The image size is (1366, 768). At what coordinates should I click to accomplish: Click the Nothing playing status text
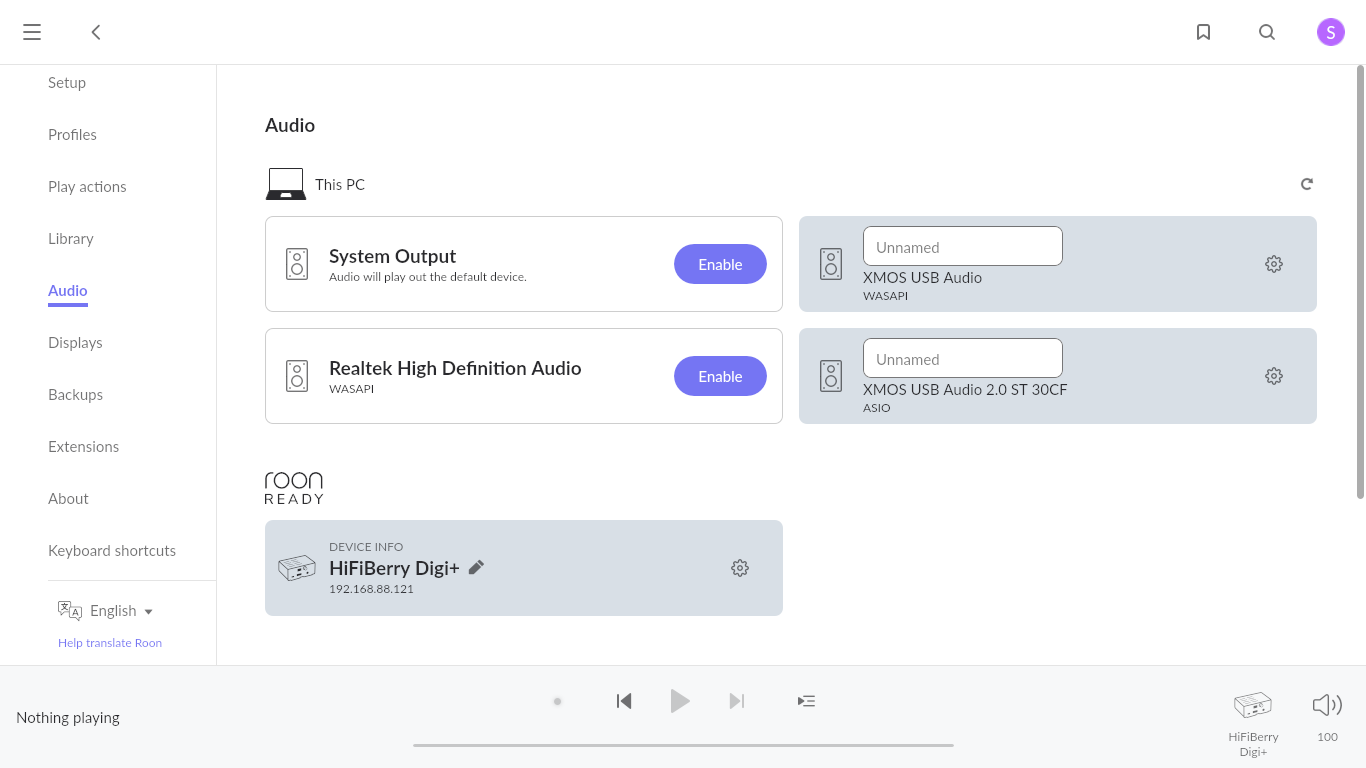point(68,717)
